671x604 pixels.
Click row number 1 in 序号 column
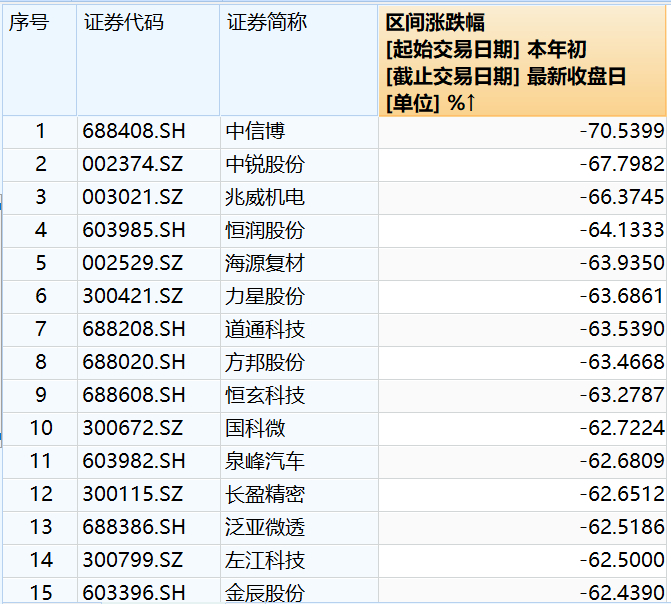coord(41,131)
